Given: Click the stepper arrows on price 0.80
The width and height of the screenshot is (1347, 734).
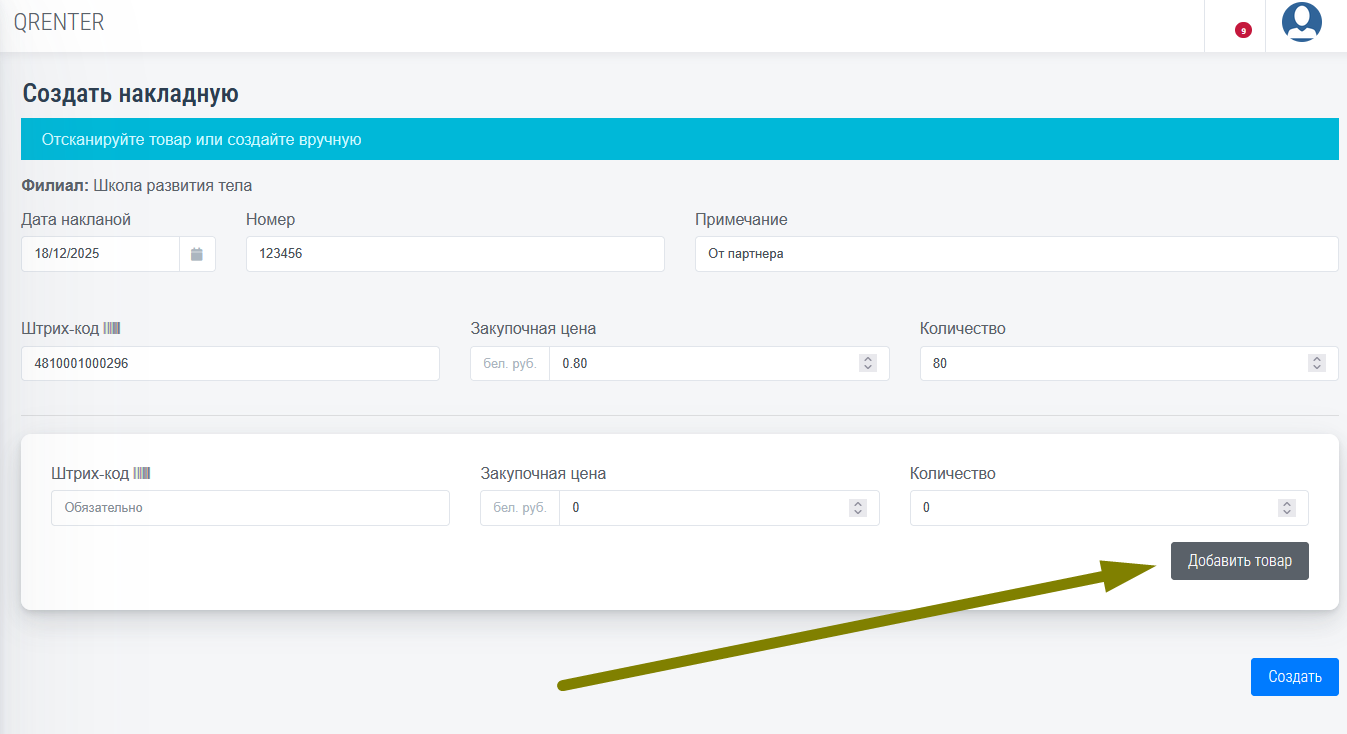Looking at the screenshot, I should [x=868, y=364].
